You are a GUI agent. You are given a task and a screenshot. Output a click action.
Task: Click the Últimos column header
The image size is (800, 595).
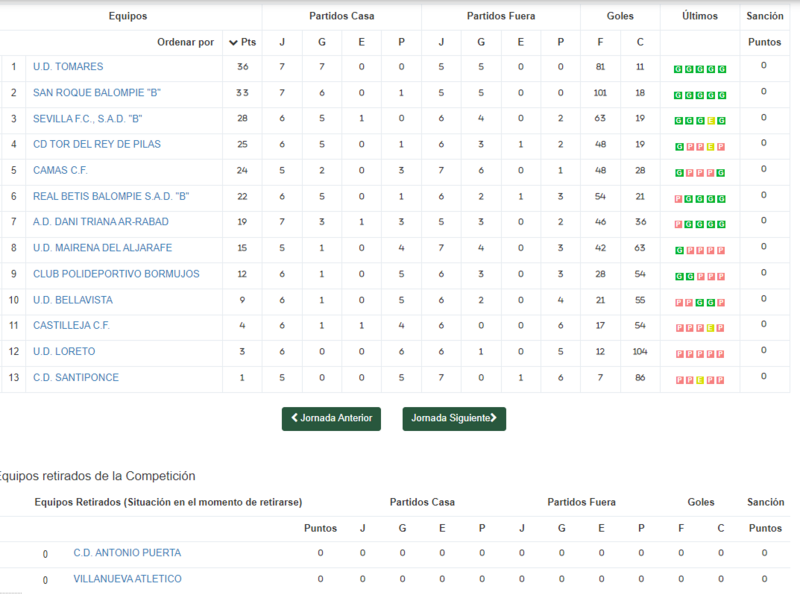pyautogui.click(x=700, y=16)
